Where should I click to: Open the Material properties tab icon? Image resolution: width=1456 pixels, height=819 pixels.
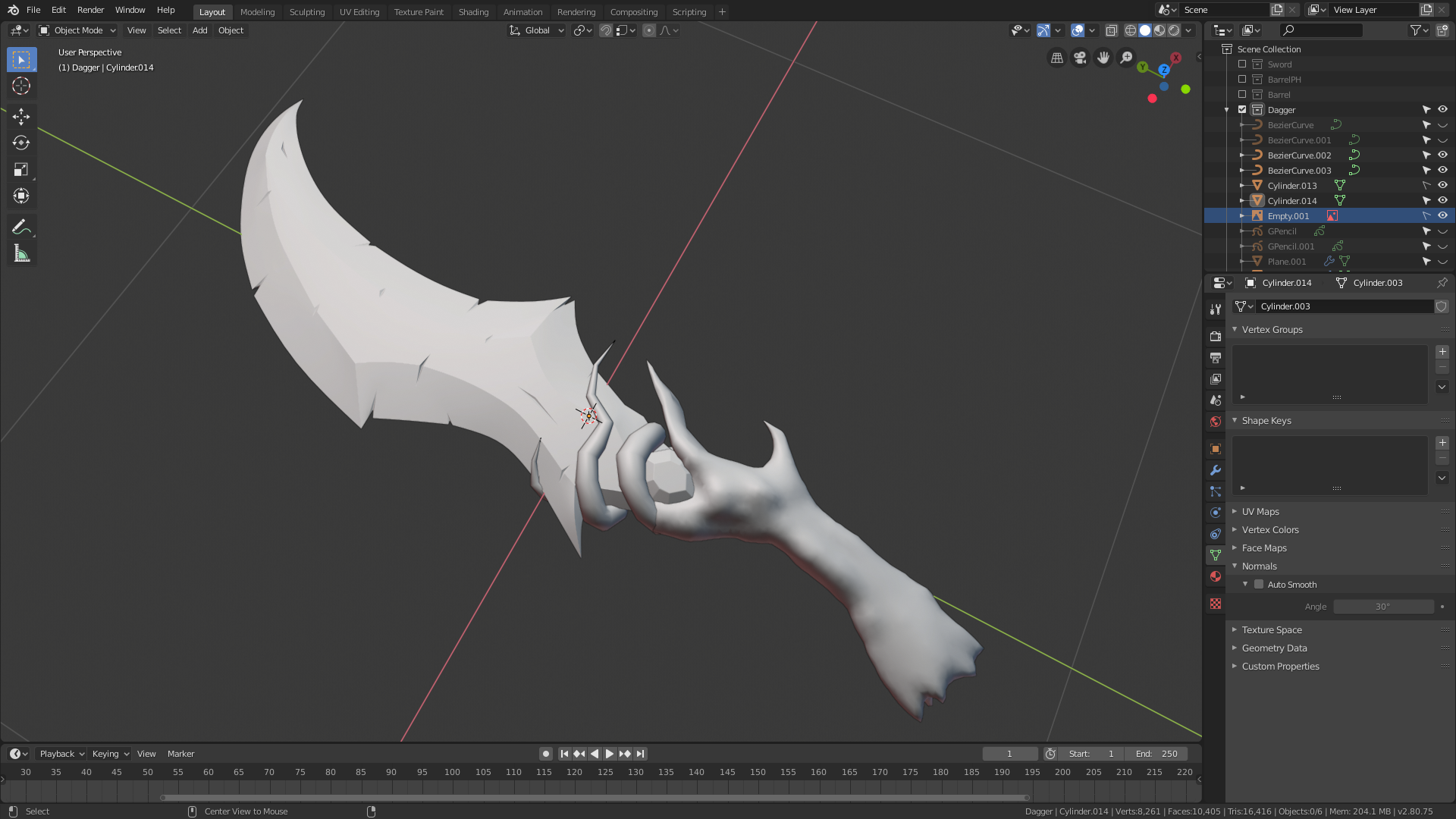point(1216,576)
